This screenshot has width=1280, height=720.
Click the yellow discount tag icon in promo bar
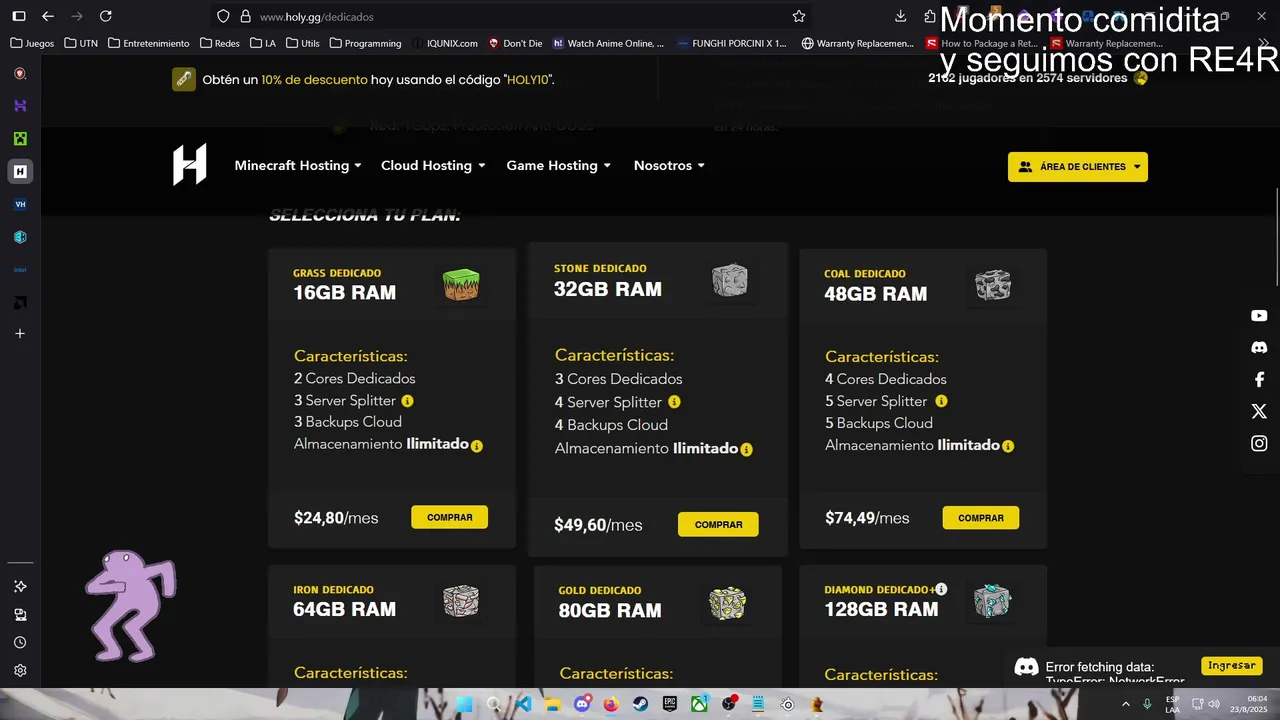[x=184, y=80]
